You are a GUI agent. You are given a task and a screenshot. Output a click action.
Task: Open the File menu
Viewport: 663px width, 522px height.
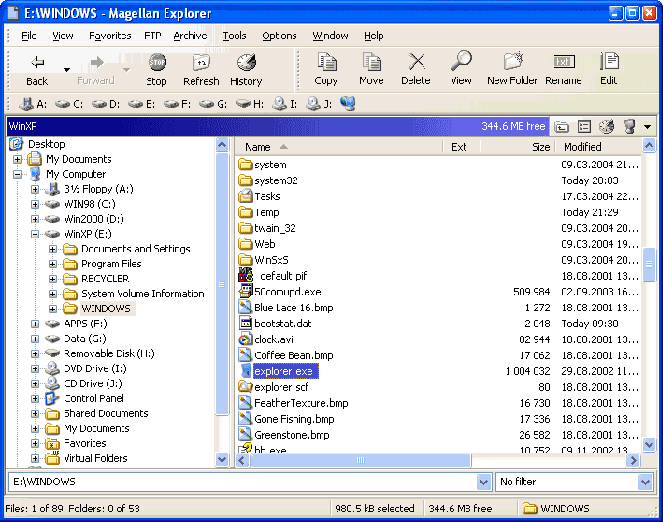pos(29,36)
